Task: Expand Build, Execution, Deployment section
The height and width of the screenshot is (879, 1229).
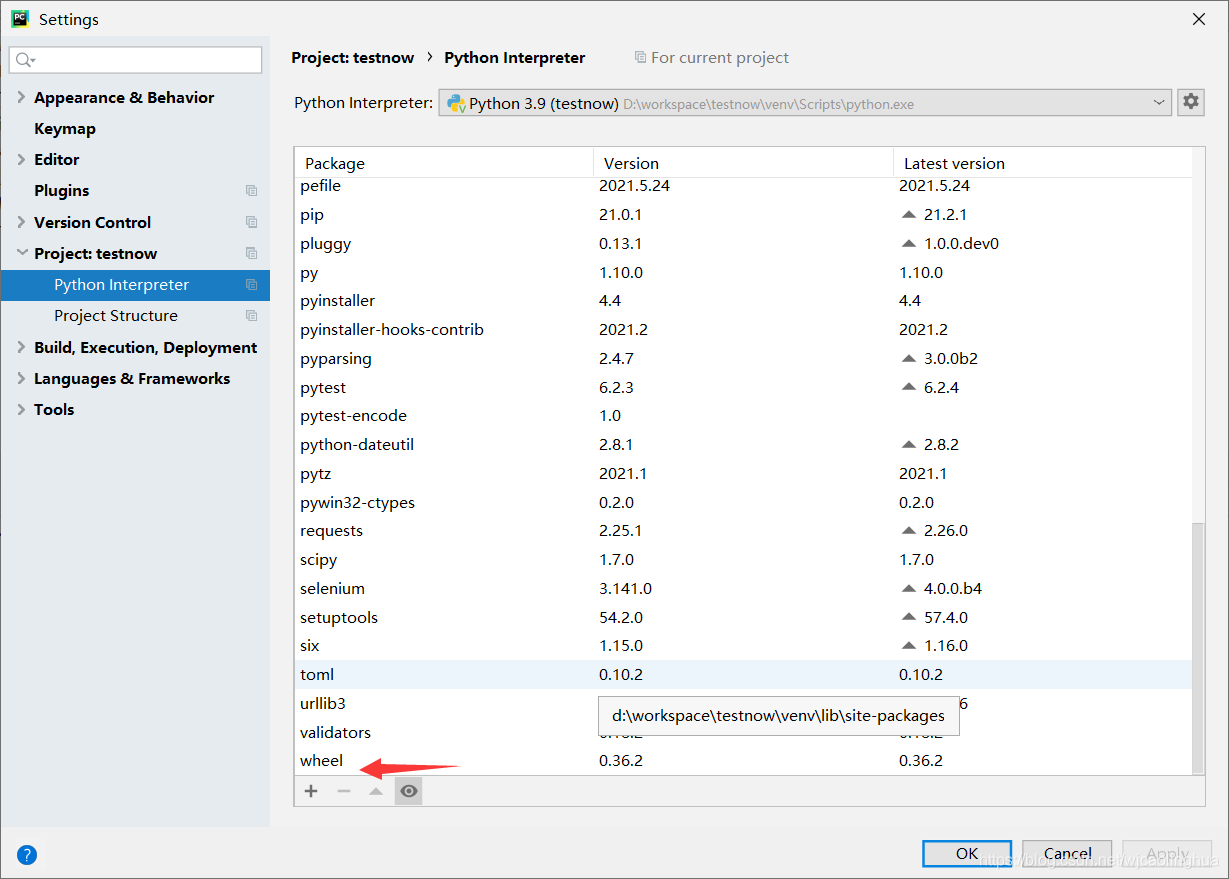Action: [x=21, y=347]
